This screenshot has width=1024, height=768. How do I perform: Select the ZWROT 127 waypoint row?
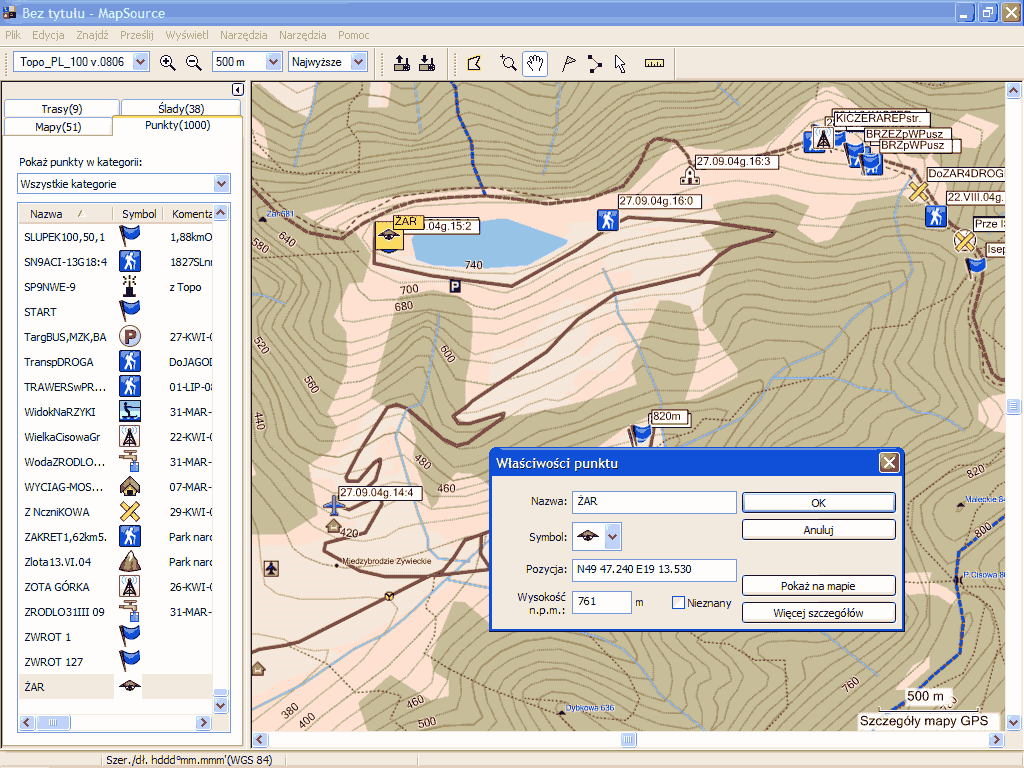tap(116, 662)
